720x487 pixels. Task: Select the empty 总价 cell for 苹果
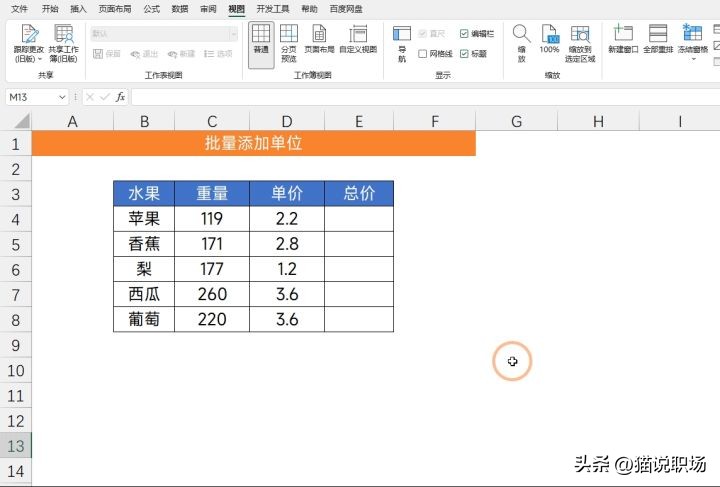coord(359,218)
